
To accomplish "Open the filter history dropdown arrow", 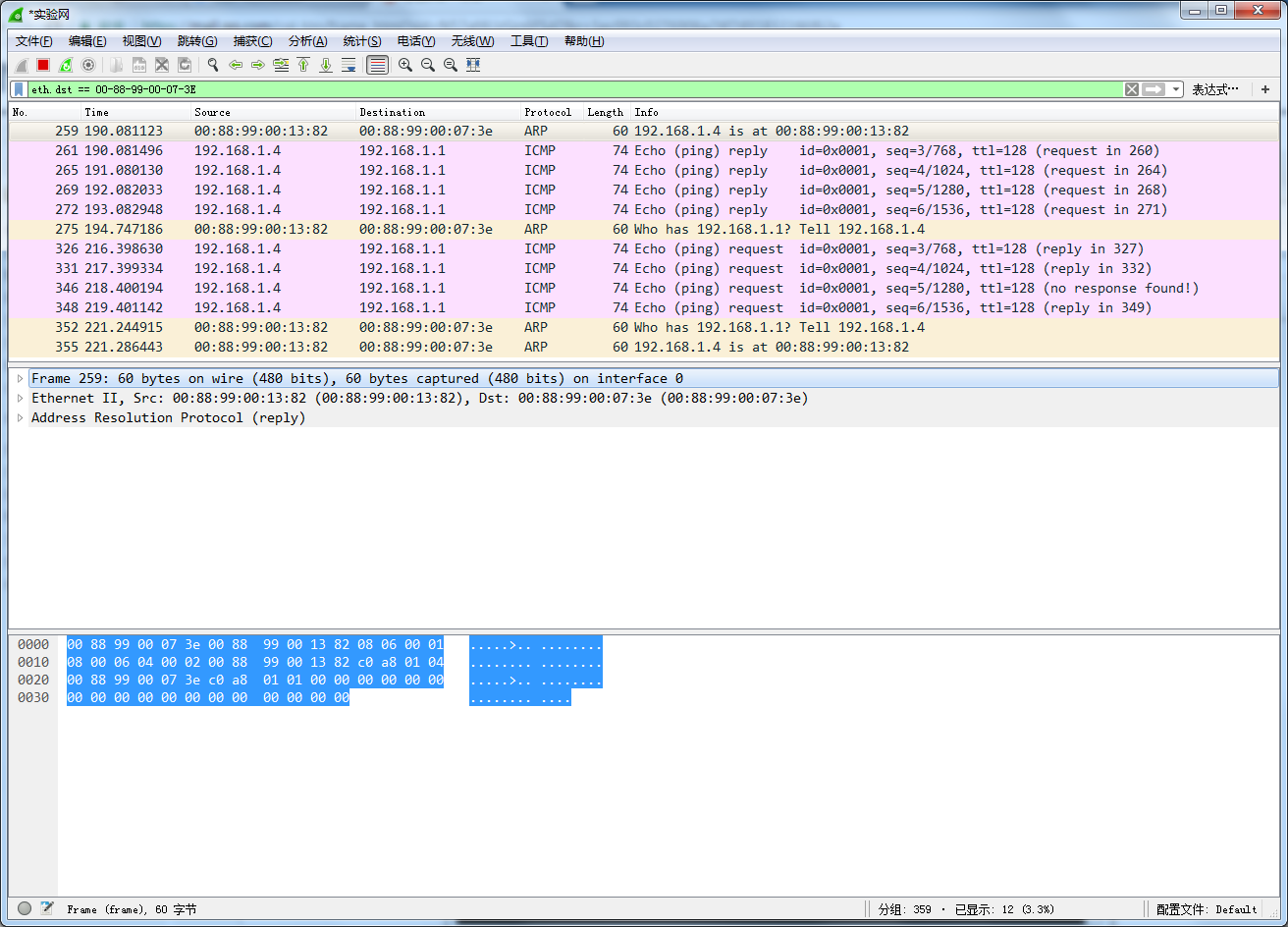I will [x=1176, y=89].
